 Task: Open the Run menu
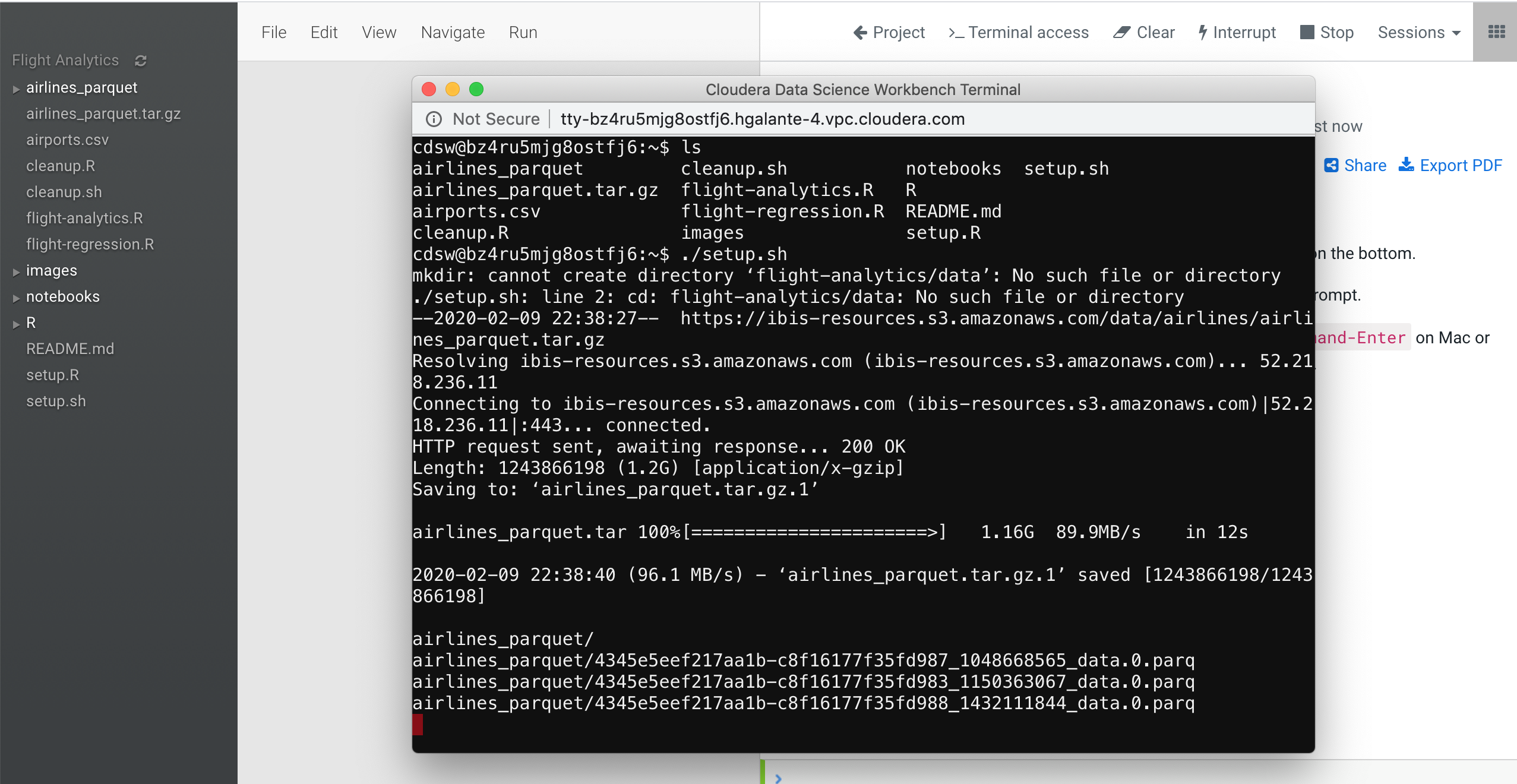click(x=523, y=33)
